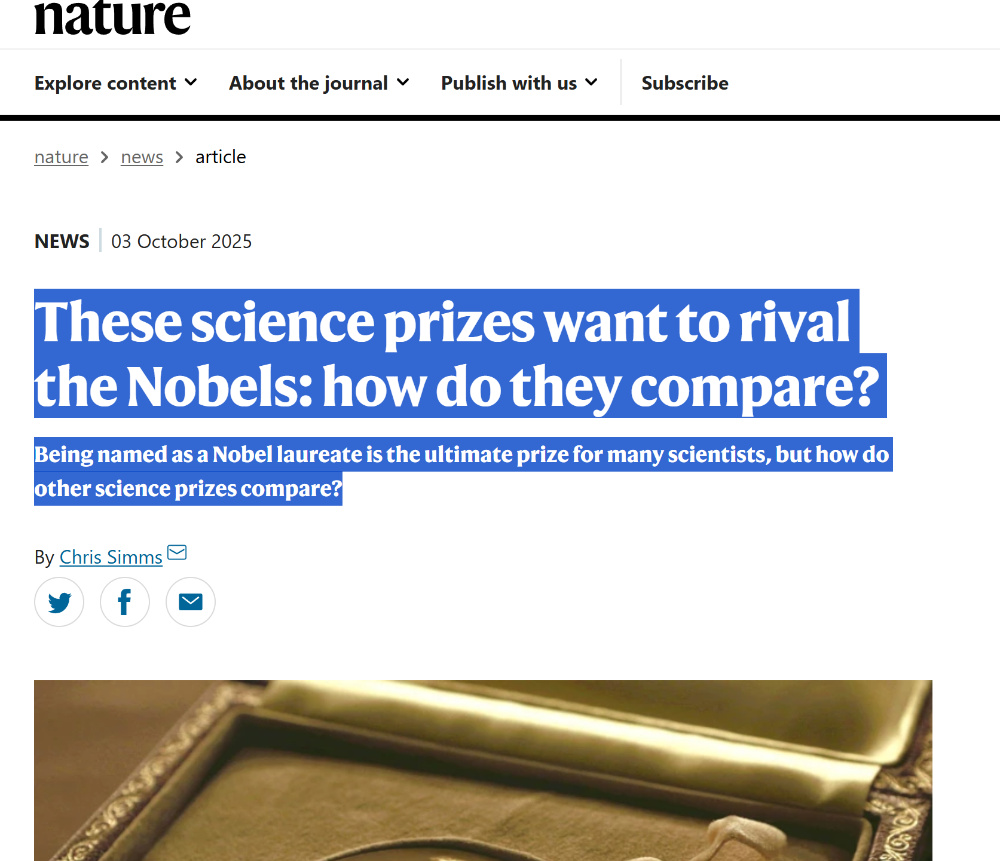
Task: Click the Nobel medal article image
Action: pyautogui.click(x=483, y=770)
